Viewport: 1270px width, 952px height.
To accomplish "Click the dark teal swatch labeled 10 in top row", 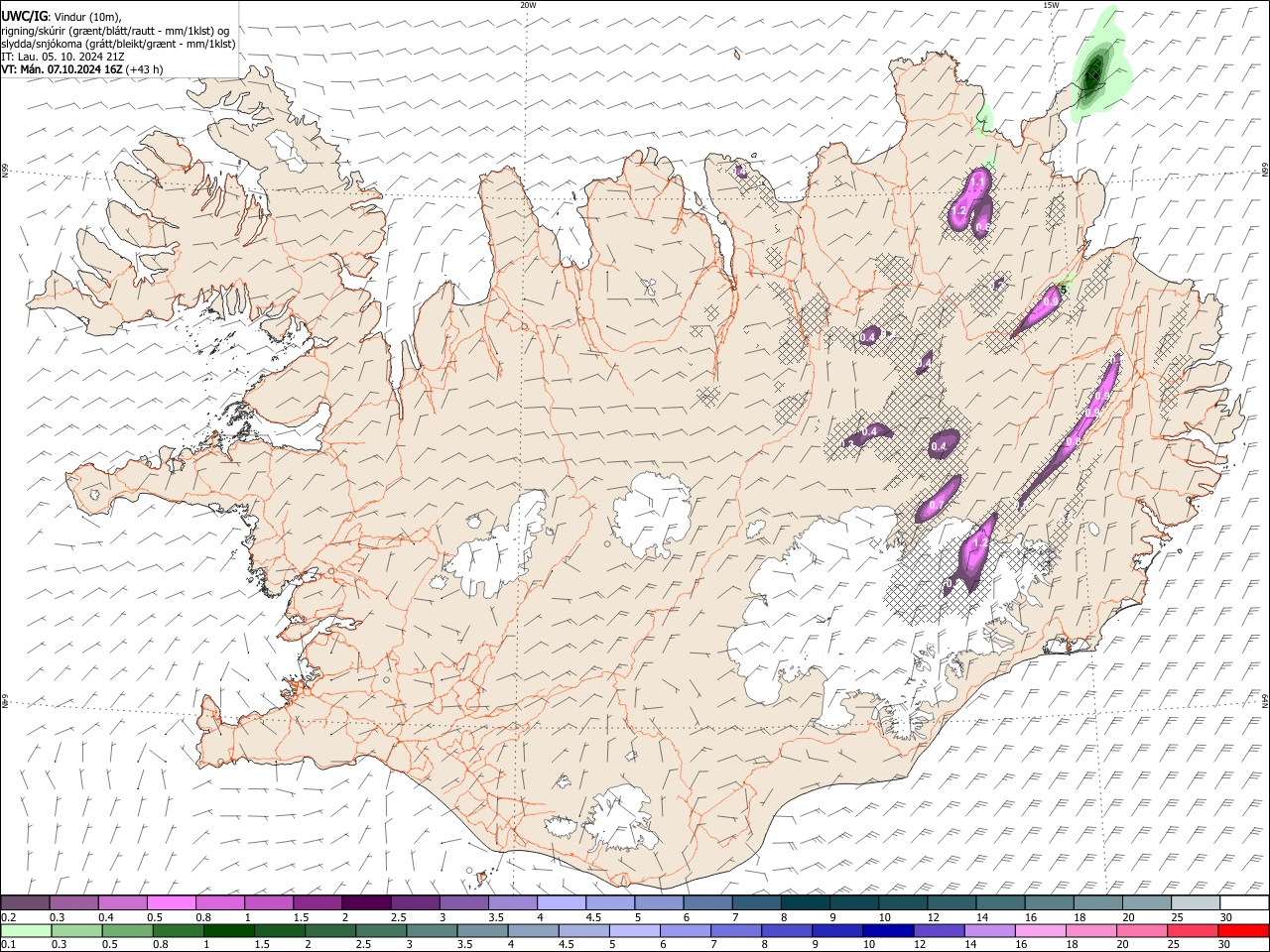I will (902, 903).
